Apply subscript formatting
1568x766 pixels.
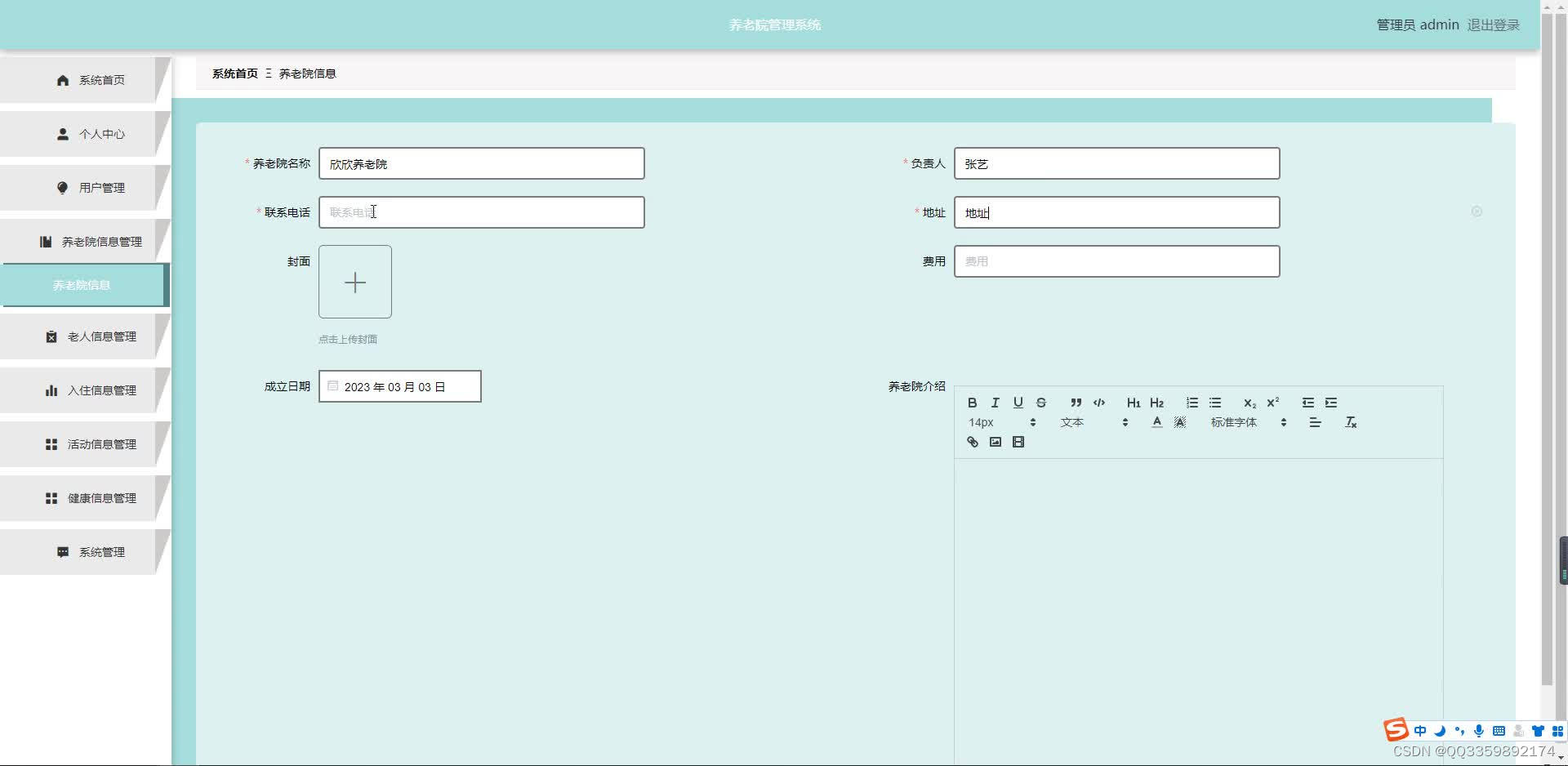coord(1249,403)
